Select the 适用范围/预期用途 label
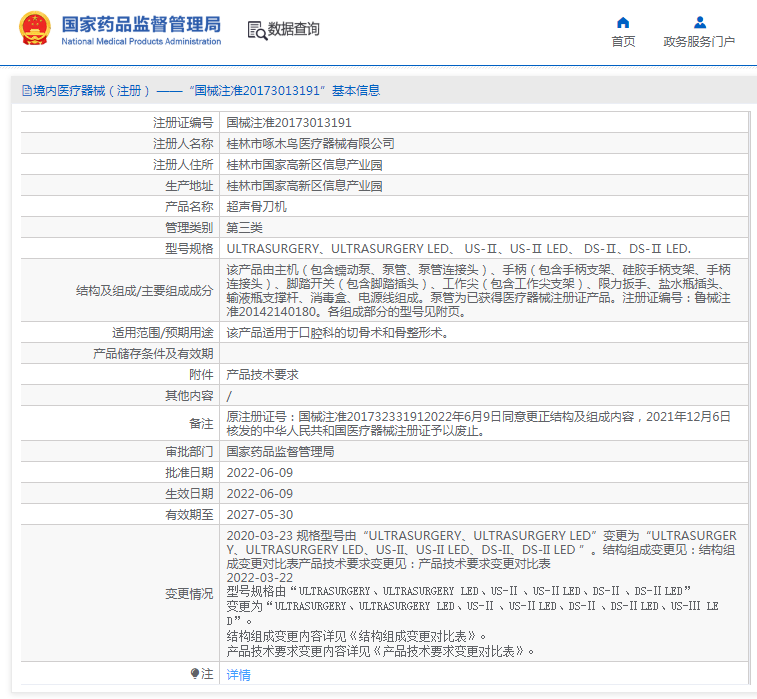Viewport: 757px width, 699px height. tap(163, 333)
